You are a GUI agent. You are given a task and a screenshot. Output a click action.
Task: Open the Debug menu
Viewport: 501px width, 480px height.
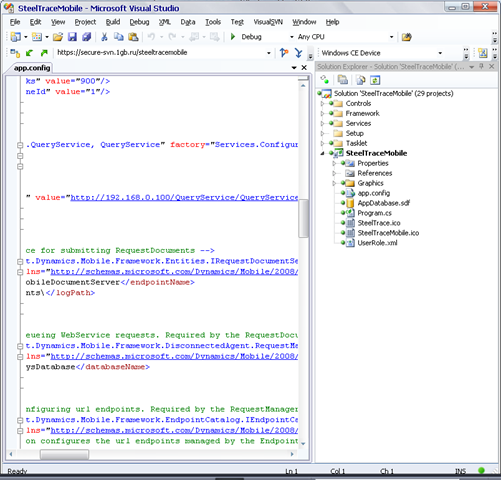point(139,22)
